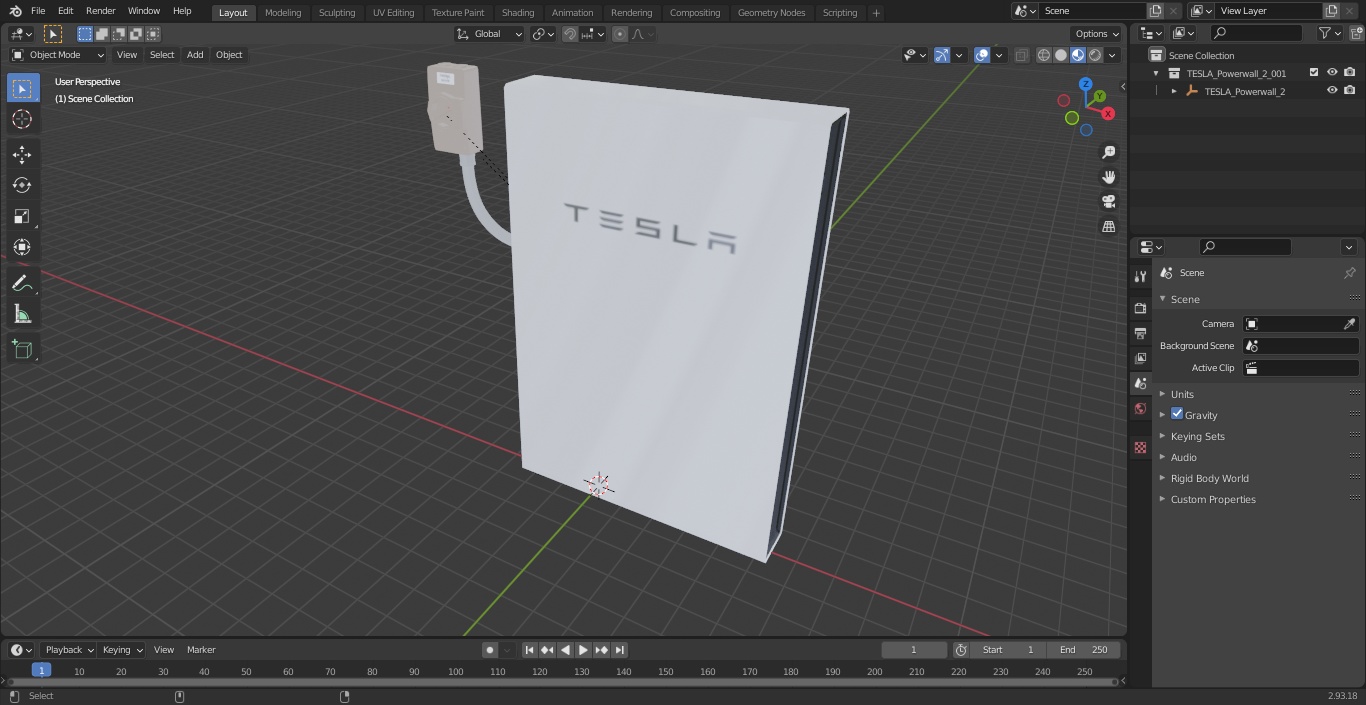Click the eyedropper in the Camera field

click(1349, 324)
